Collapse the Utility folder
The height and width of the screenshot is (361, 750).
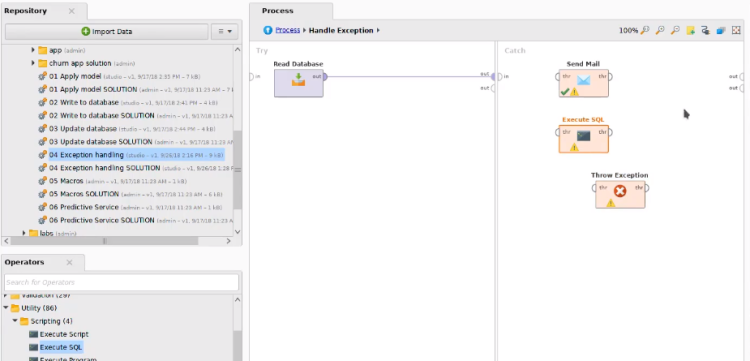pyautogui.click(x=6, y=308)
